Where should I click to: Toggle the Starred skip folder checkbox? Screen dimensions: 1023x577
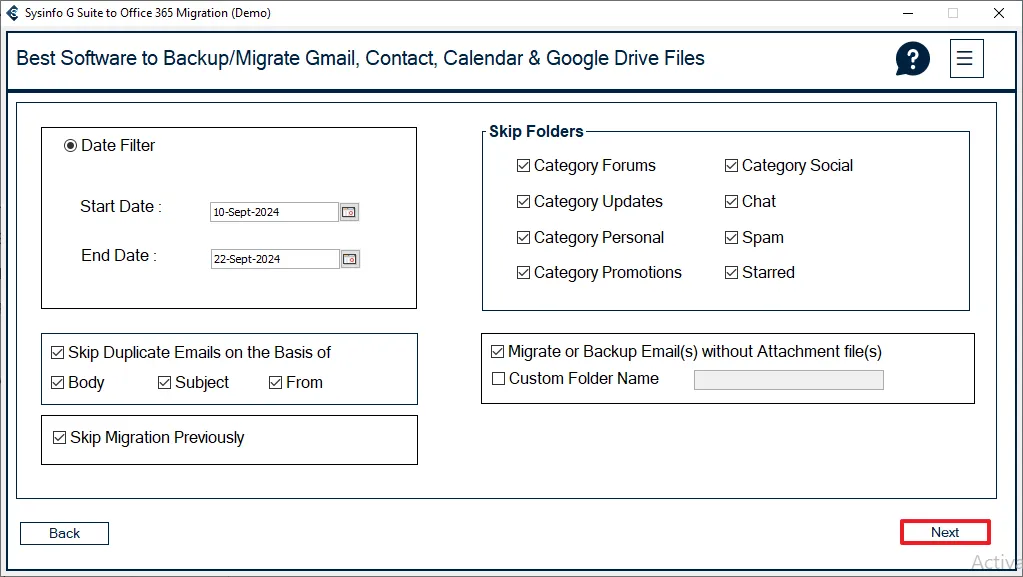pos(731,273)
